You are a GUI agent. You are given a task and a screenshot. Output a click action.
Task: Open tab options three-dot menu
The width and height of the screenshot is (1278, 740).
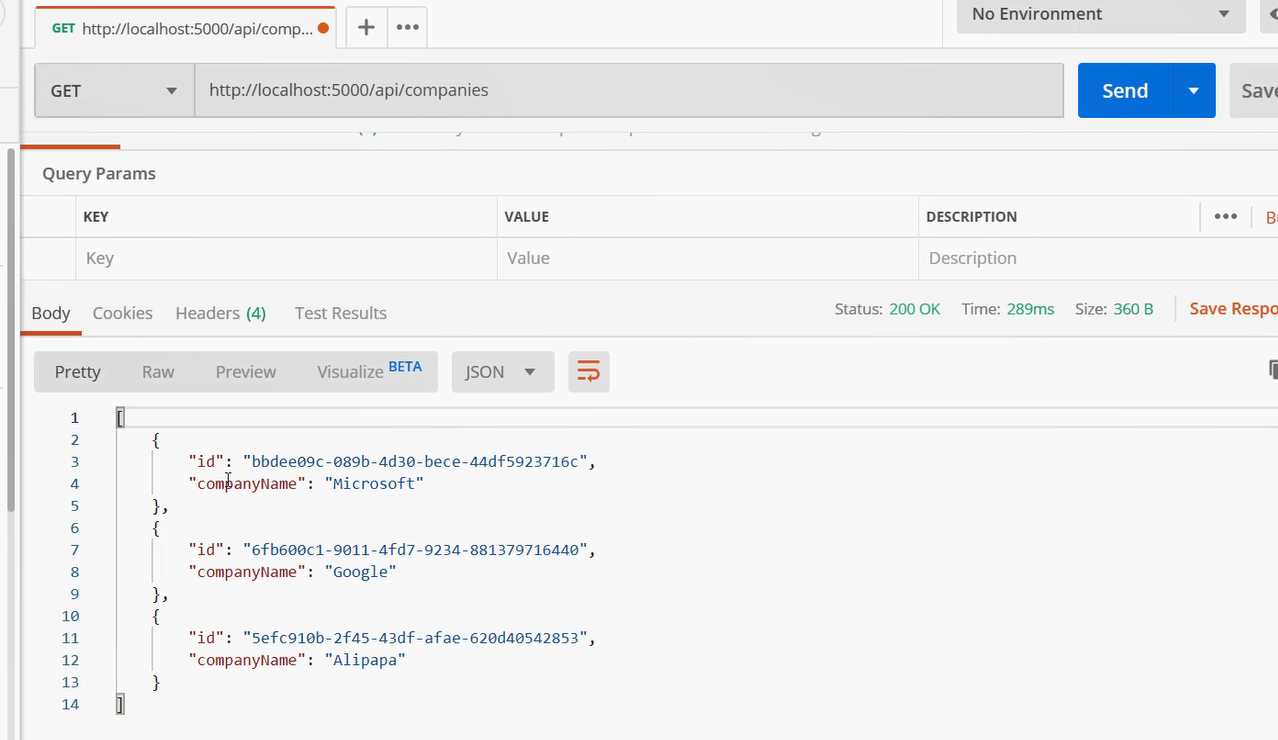[407, 27]
